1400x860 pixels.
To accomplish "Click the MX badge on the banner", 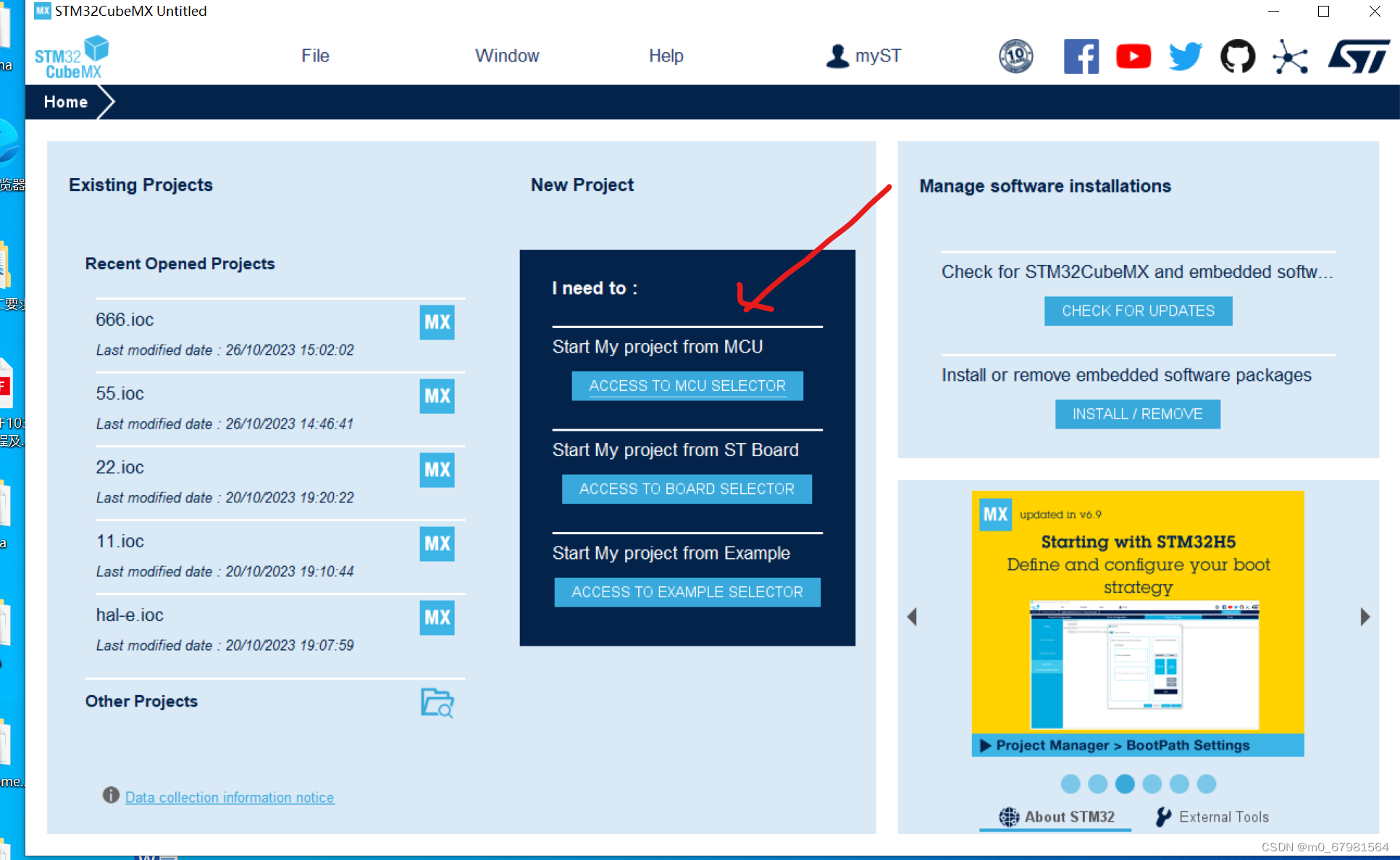I will 995,515.
